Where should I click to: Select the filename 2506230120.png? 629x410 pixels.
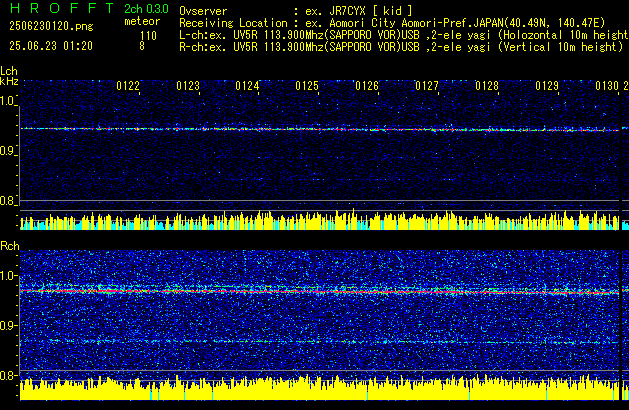pyautogui.click(x=51, y=26)
